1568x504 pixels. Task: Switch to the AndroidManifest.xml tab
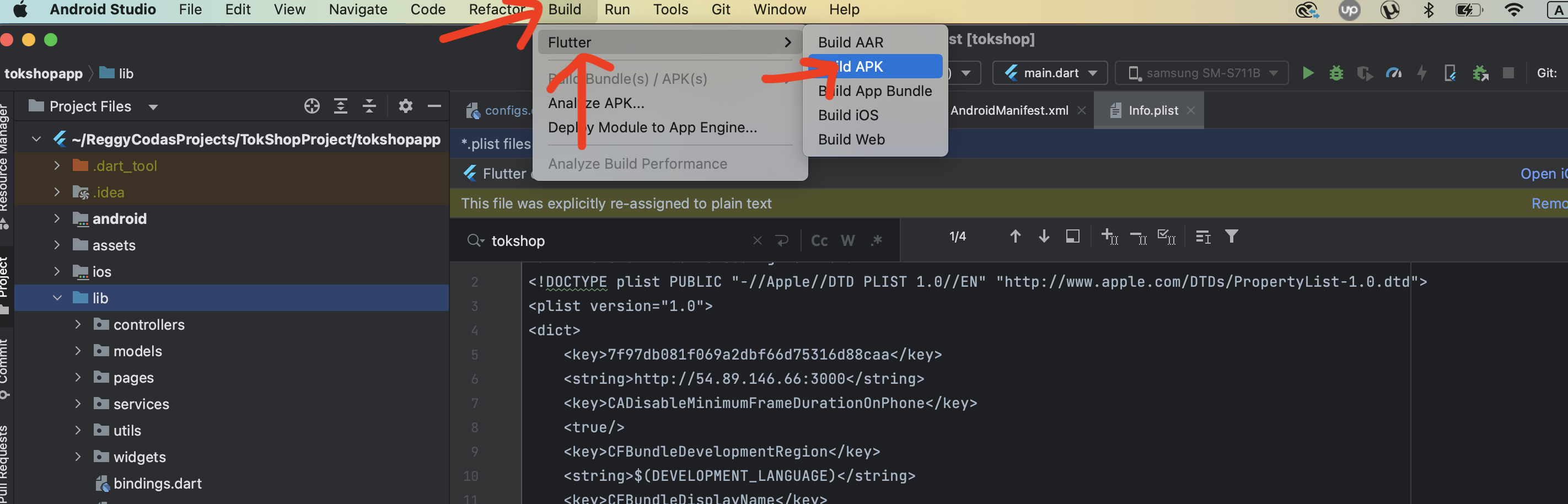(x=1008, y=110)
